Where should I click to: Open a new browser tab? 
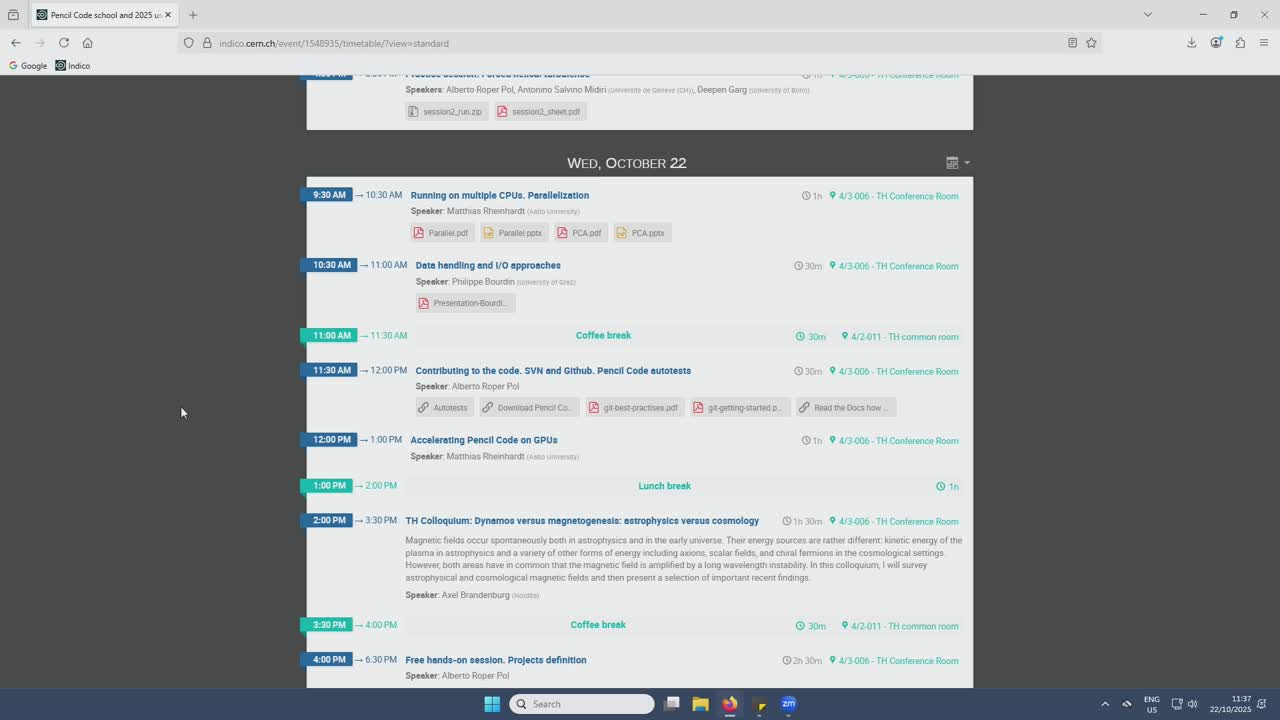click(193, 15)
